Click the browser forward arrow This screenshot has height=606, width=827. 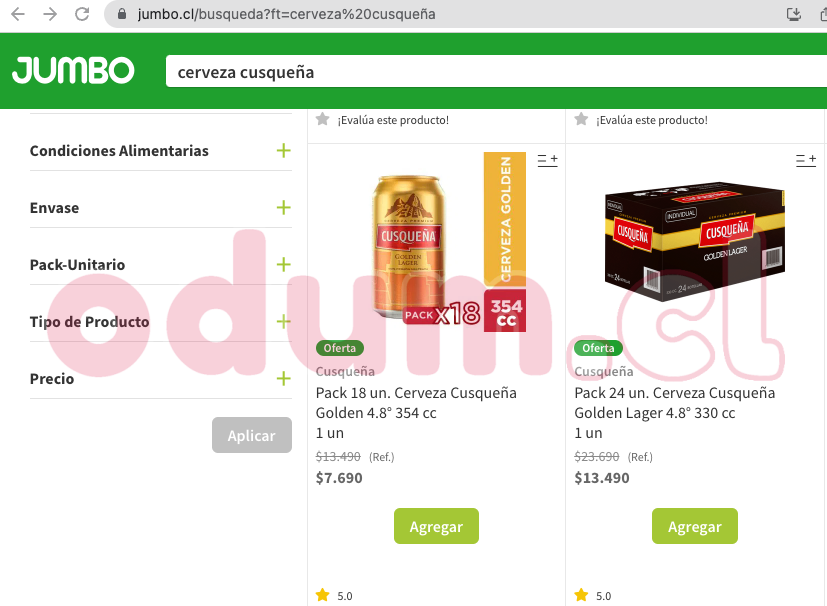click(50, 14)
